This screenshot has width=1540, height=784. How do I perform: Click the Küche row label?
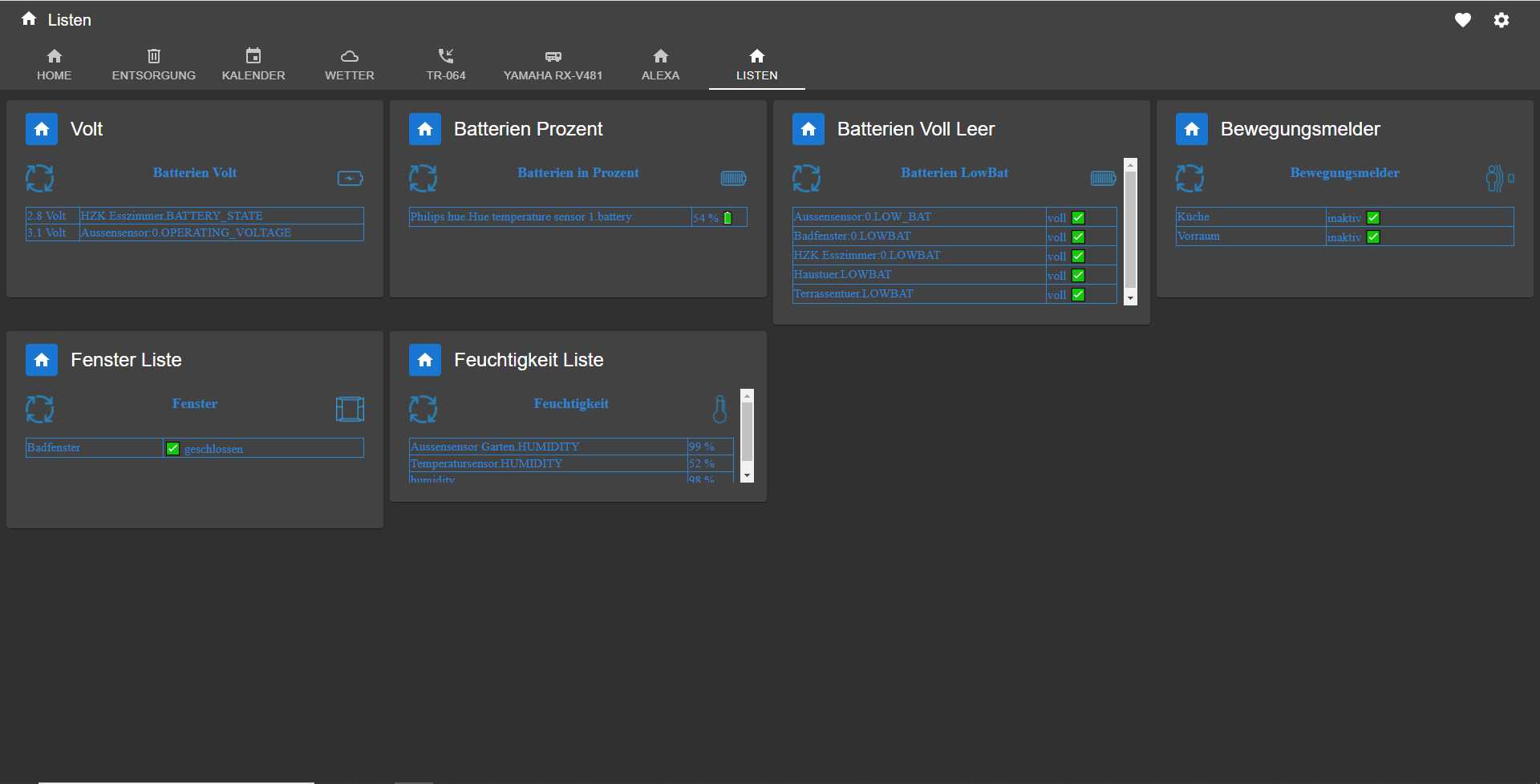pos(1193,216)
